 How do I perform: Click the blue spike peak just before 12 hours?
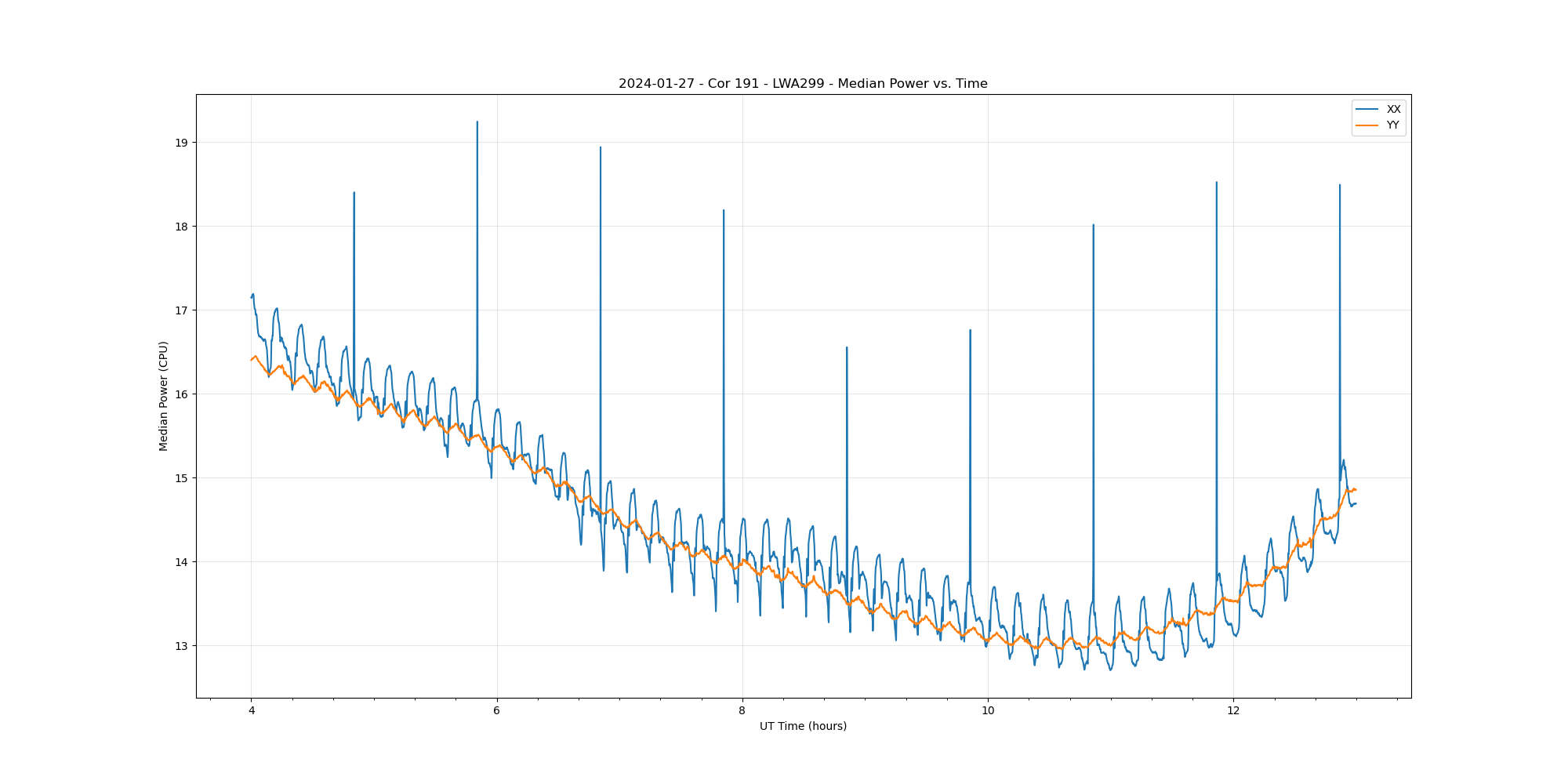point(1216,183)
